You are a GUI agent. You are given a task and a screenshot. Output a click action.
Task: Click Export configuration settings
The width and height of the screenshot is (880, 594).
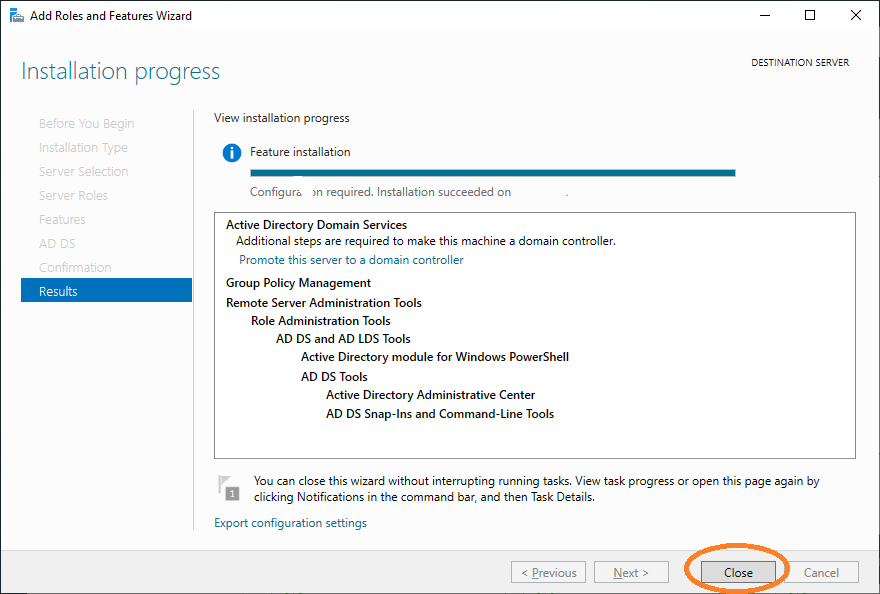click(290, 522)
